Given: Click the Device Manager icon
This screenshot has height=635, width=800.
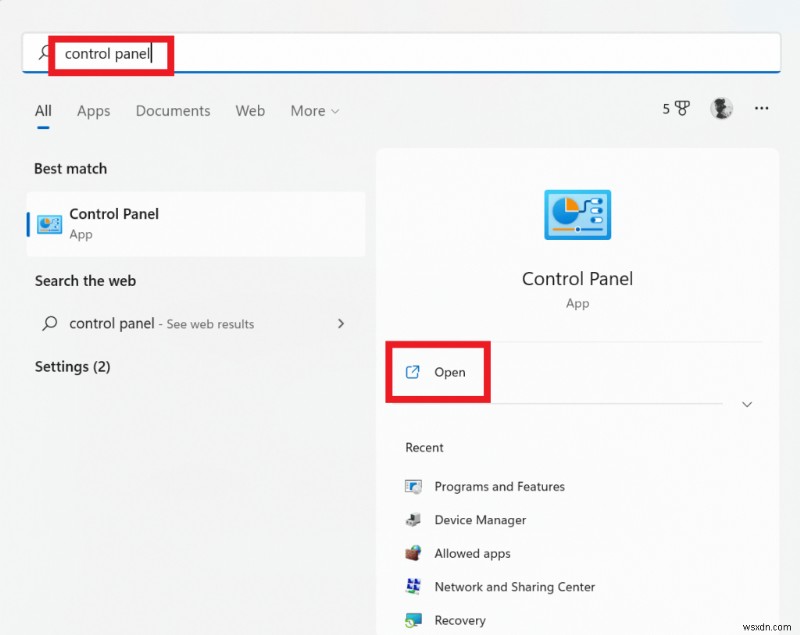Looking at the screenshot, I should coord(413,520).
